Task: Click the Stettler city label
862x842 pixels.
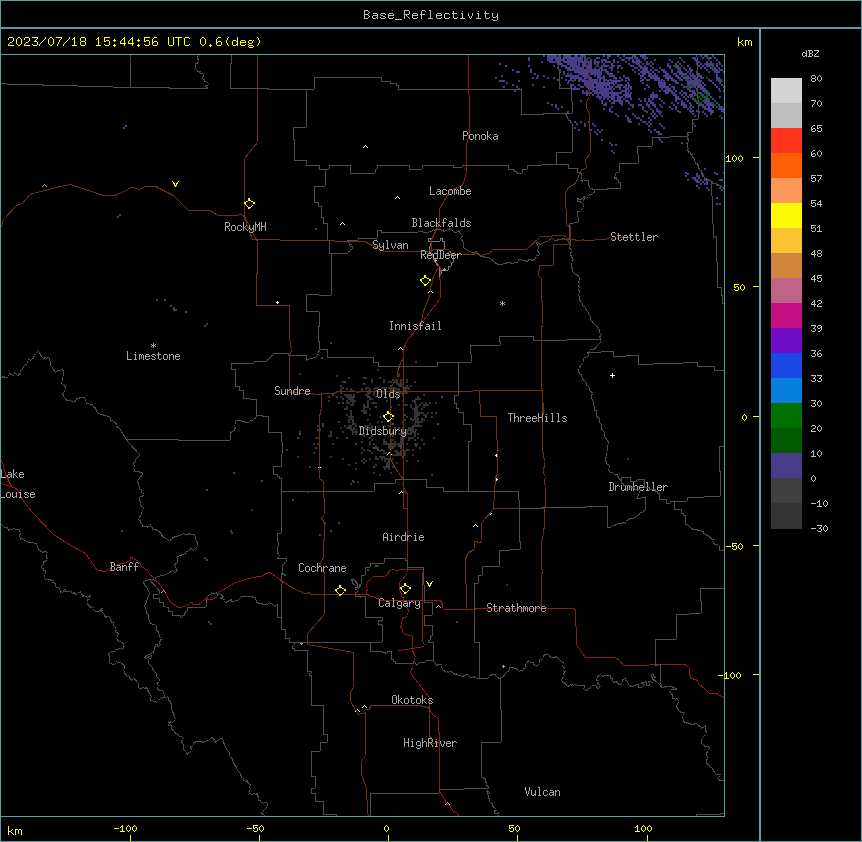Action: [x=633, y=237]
